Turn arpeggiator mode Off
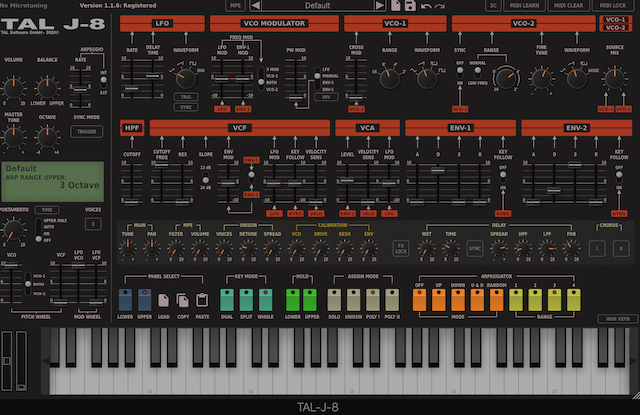Screen dimensions: 640x415 click(419, 300)
